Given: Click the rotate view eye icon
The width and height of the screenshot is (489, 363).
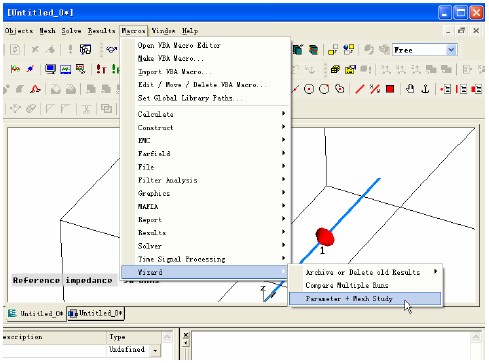Looking at the screenshot, I should (112, 50).
